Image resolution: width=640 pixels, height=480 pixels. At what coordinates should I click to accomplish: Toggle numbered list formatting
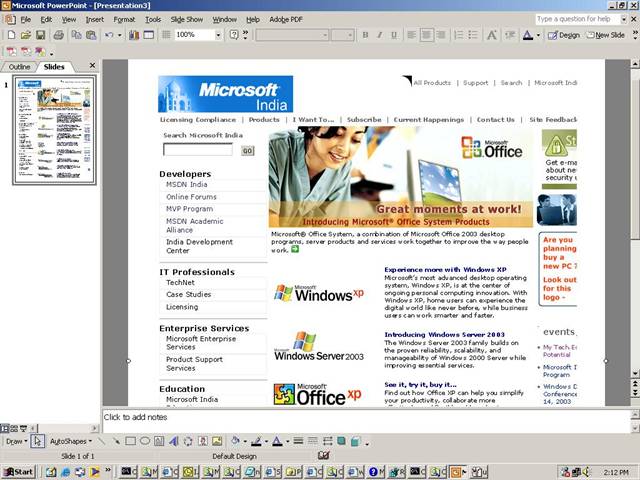tap(459, 35)
